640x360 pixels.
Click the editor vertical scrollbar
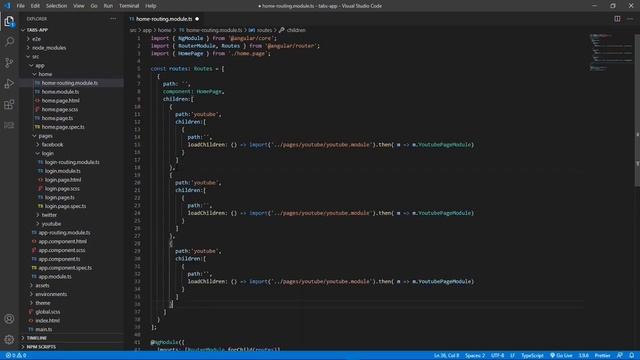(x=637, y=110)
